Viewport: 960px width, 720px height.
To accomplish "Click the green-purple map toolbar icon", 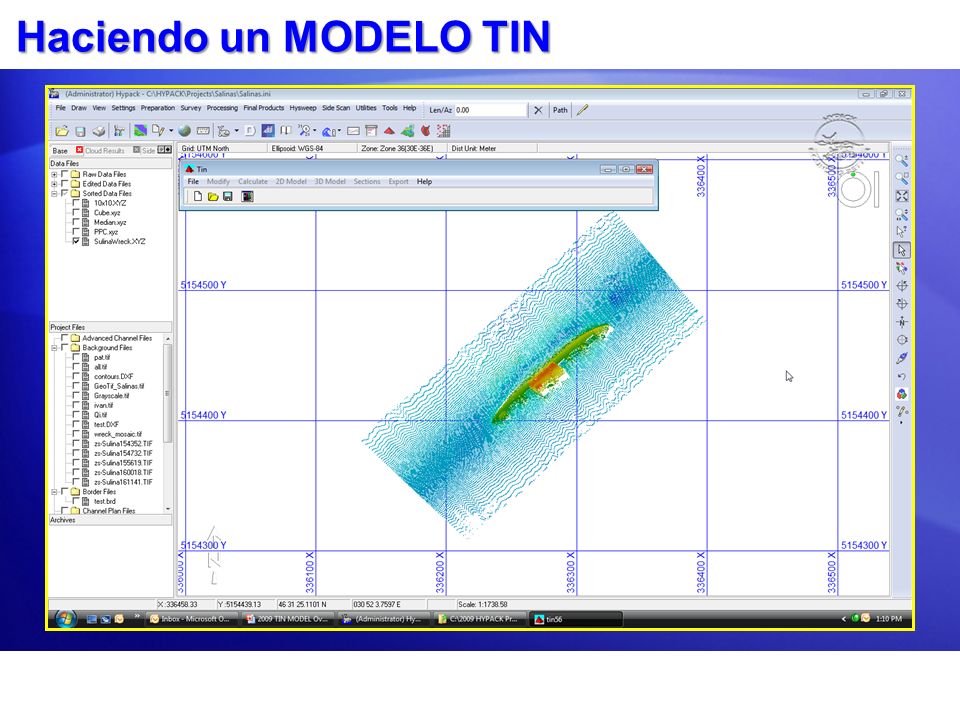I will [140, 131].
